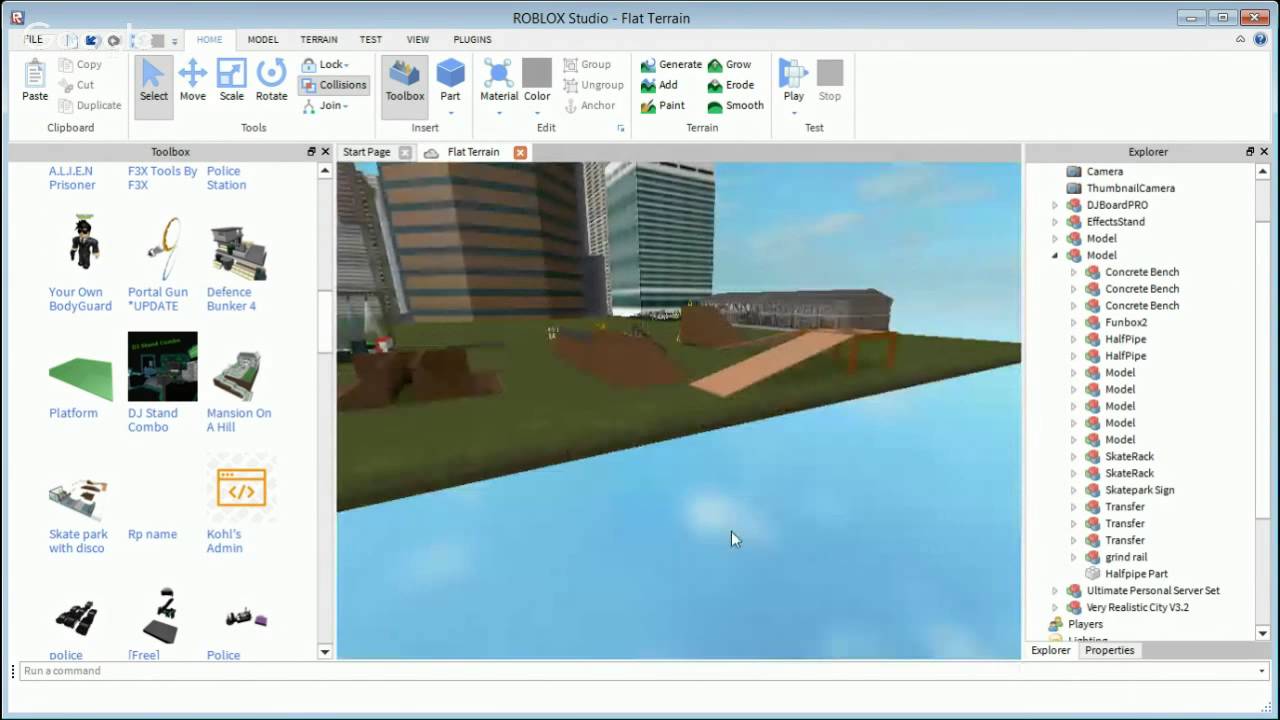Open the Lock dropdown
Viewport: 1280px width, 720px height.
coord(325,64)
